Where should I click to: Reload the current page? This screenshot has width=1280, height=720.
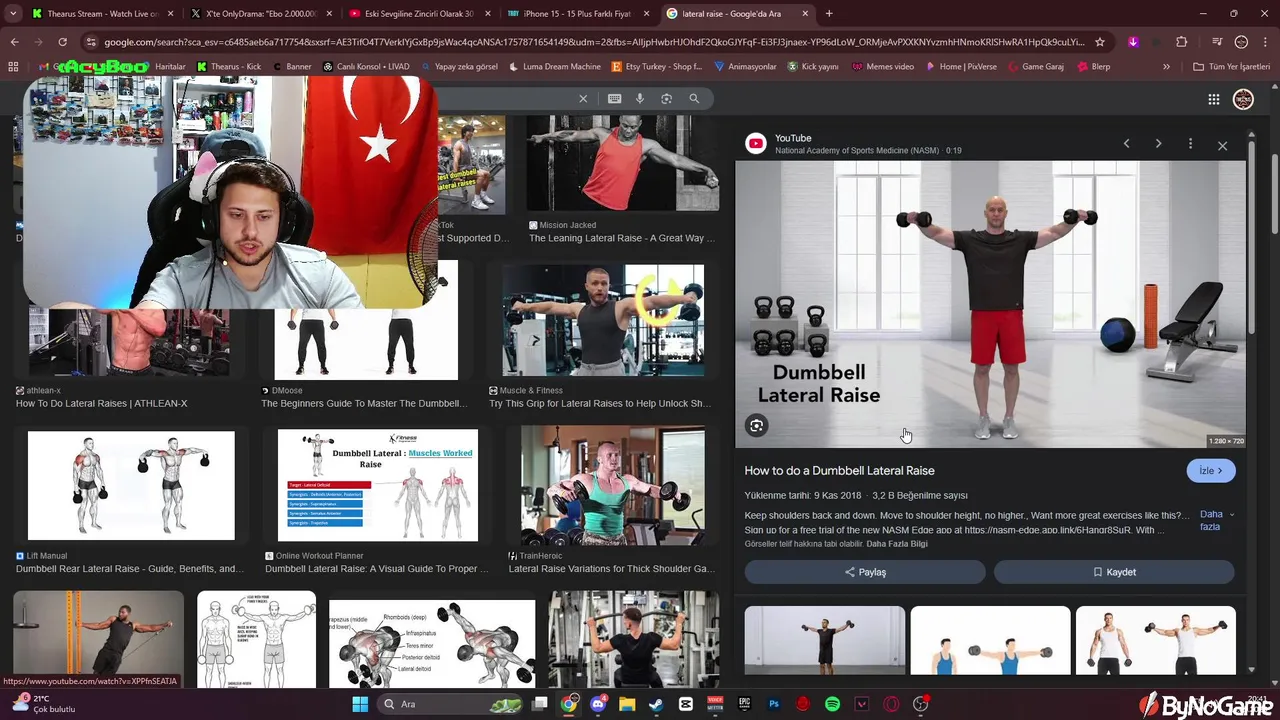click(x=62, y=42)
